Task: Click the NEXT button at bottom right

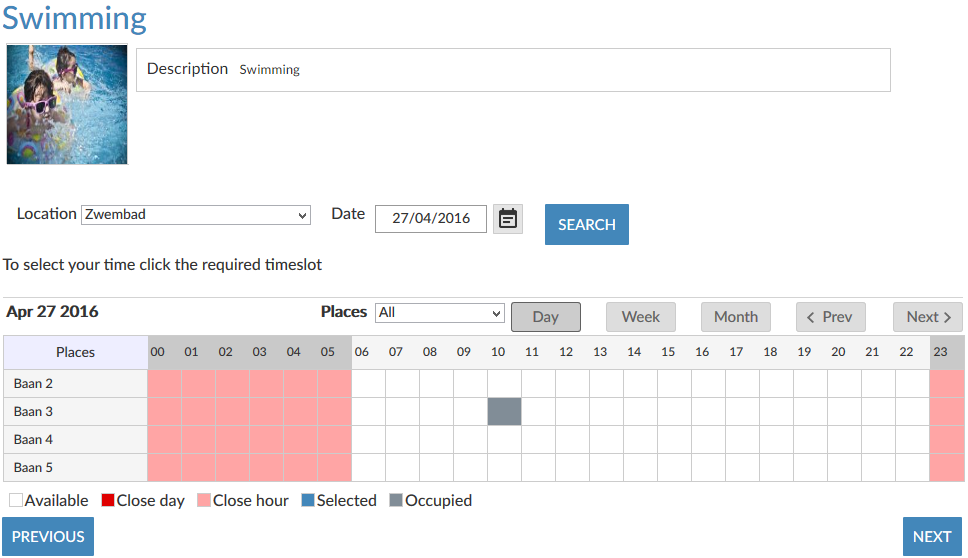Action: point(931,537)
